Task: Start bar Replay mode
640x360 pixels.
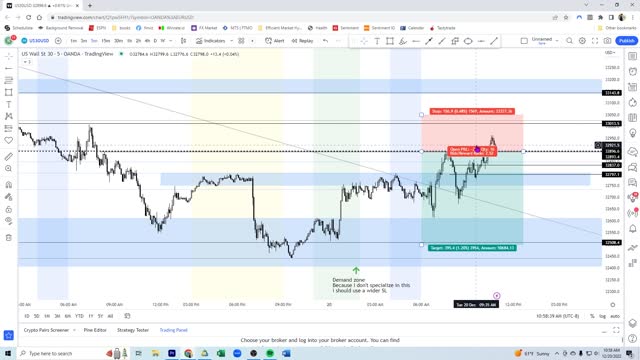Action: [x=302, y=41]
